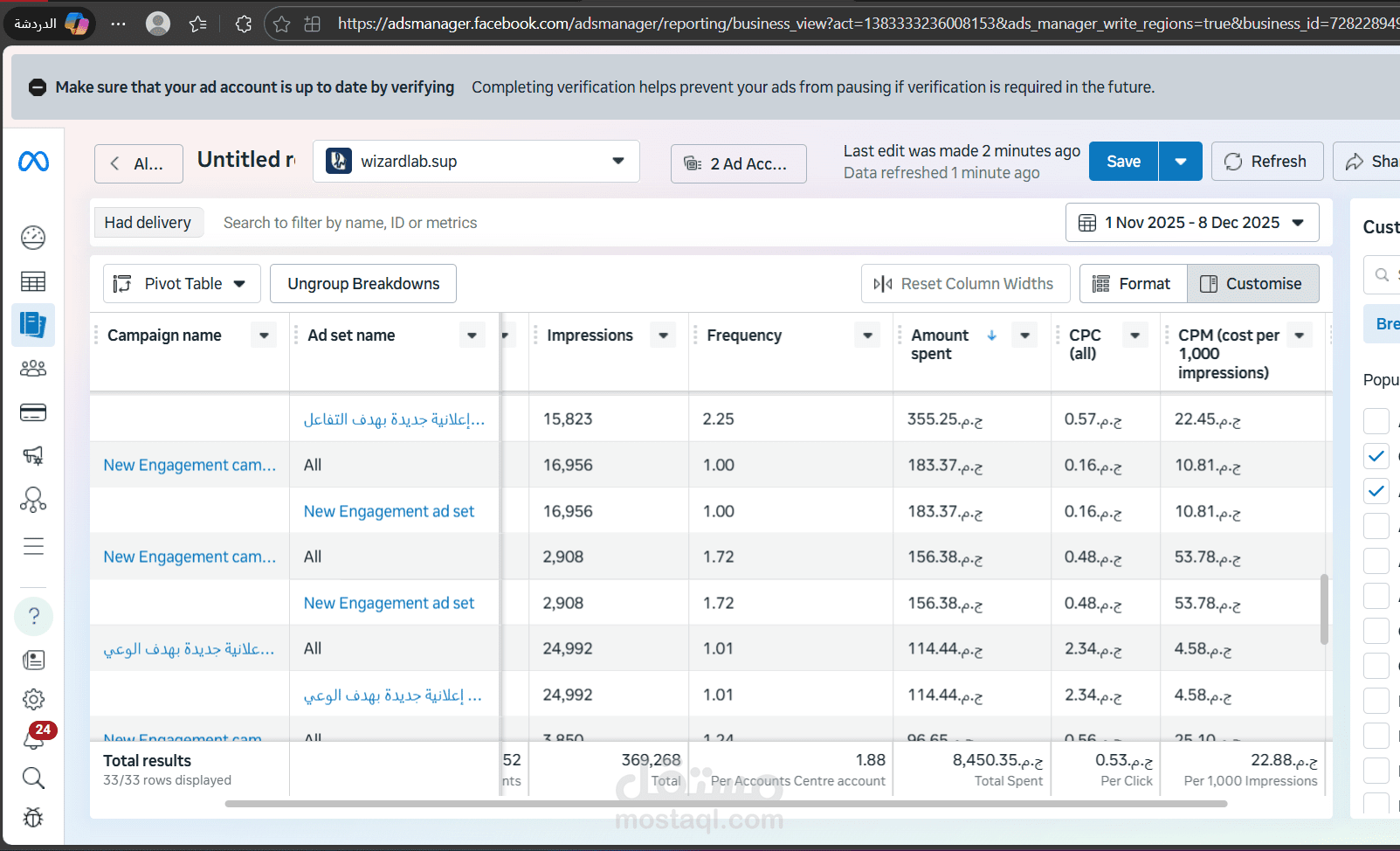Open the New Engagement ad set link
The width and height of the screenshot is (1400, 851).
tap(389, 510)
